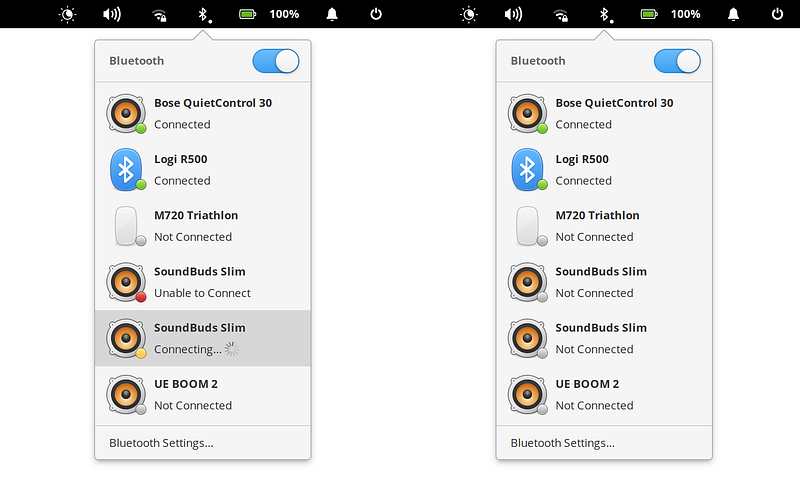Click Logi R500 'Connected' status in left popover

182,181
